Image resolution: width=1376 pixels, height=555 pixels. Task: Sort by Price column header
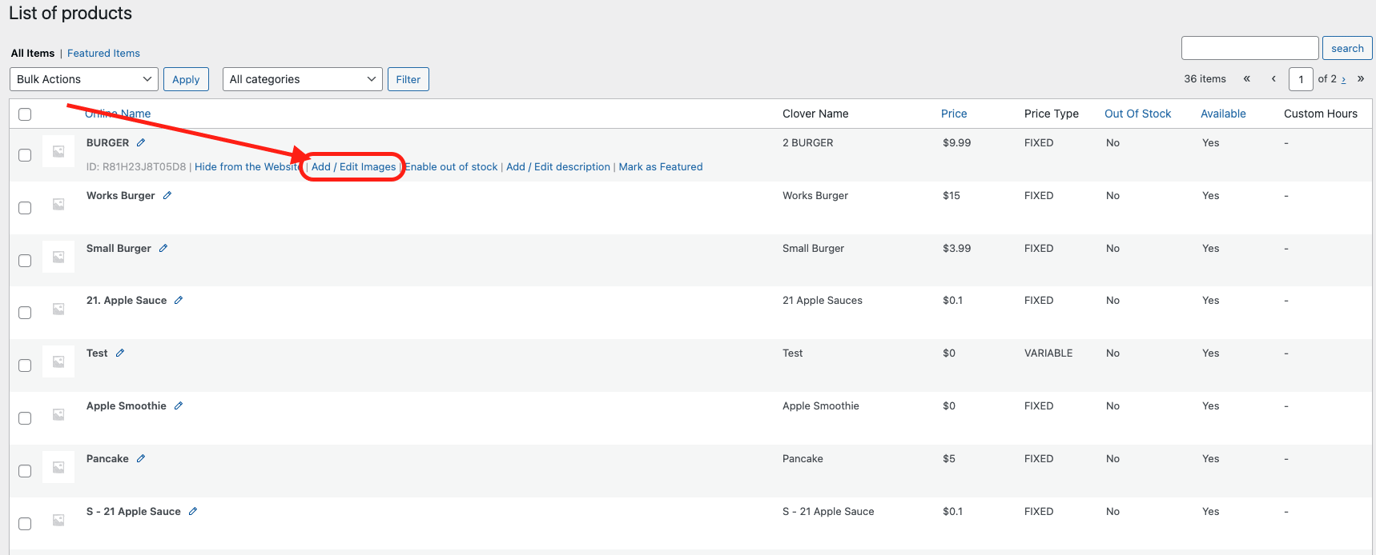[954, 114]
